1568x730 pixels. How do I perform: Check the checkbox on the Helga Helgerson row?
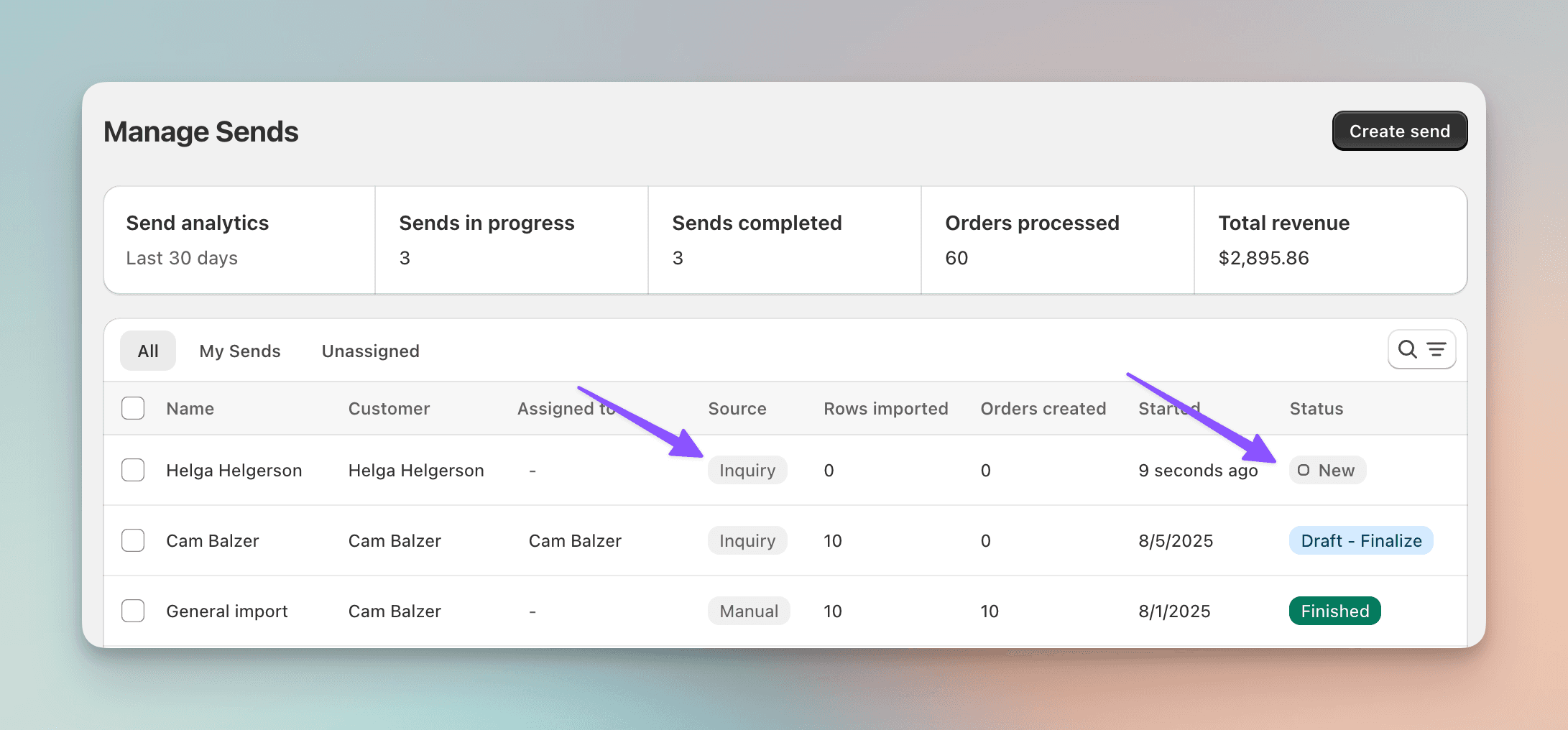tap(133, 470)
